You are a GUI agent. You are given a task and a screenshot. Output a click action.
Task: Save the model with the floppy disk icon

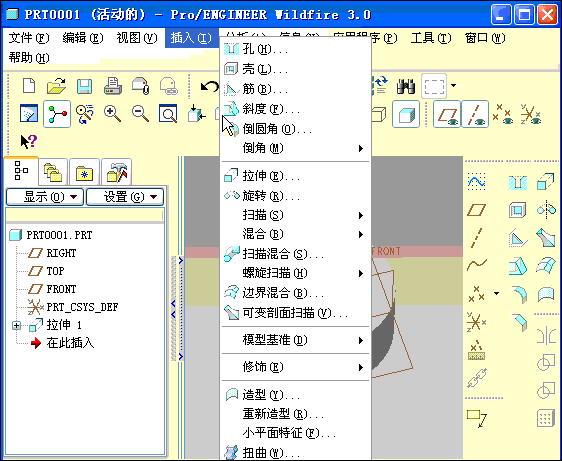coord(85,86)
